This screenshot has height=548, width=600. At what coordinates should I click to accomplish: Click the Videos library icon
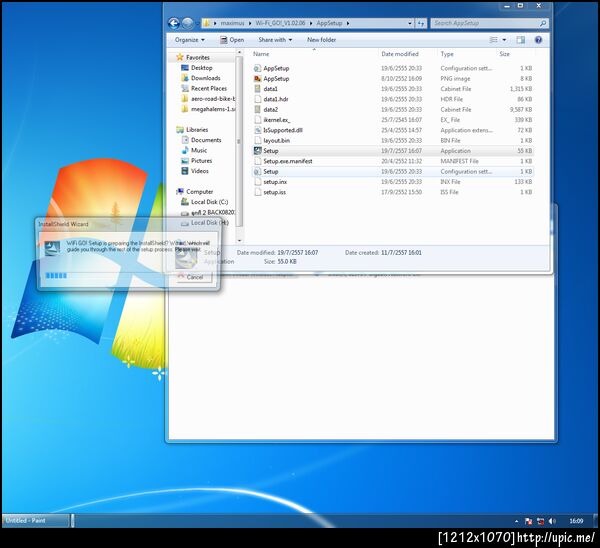pos(185,171)
